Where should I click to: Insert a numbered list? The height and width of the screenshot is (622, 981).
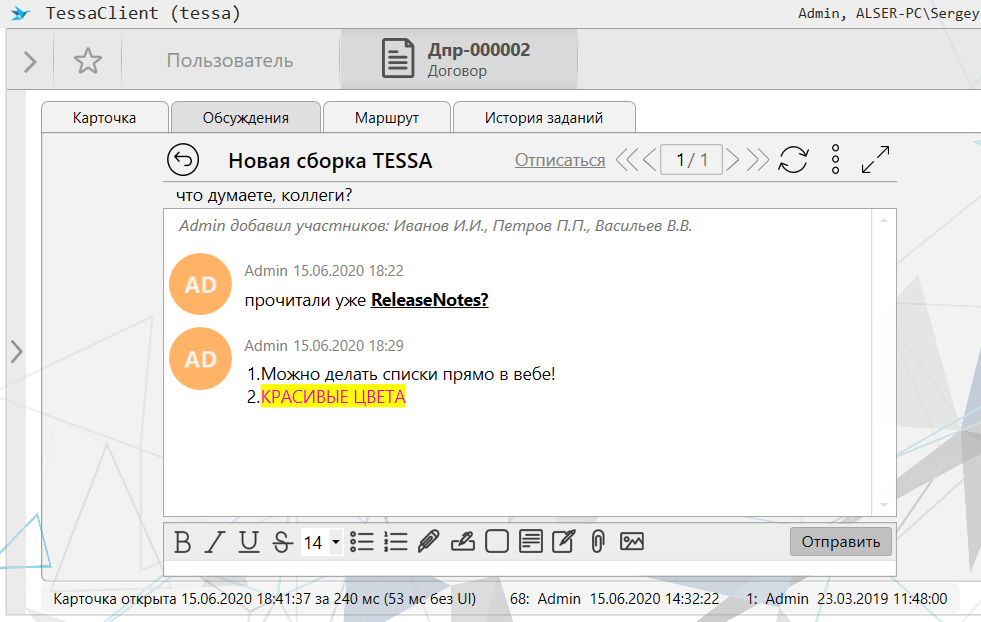point(395,542)
